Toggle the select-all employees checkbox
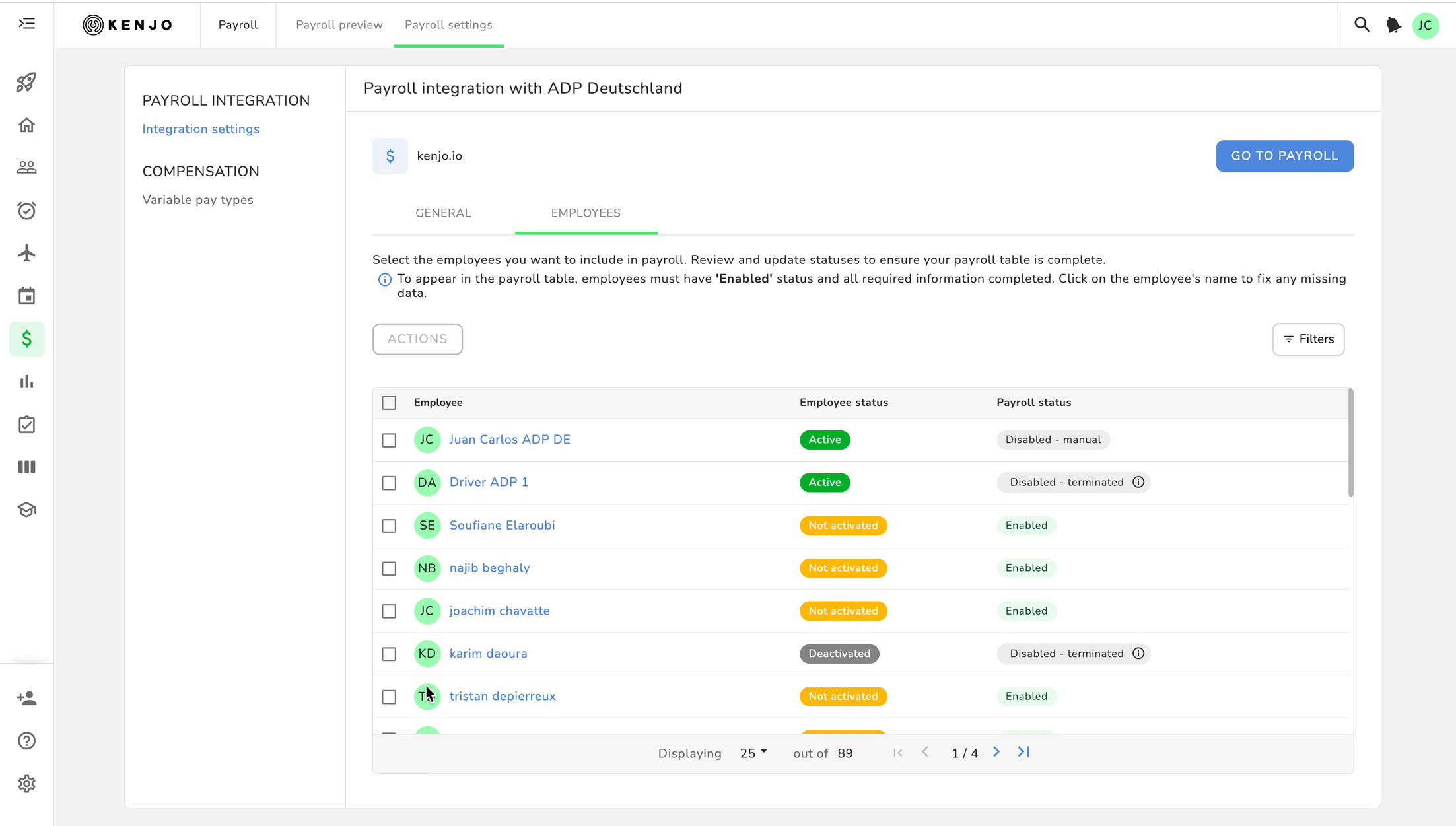This screenshot has height=826, width=1456. (x=389, y=403)
